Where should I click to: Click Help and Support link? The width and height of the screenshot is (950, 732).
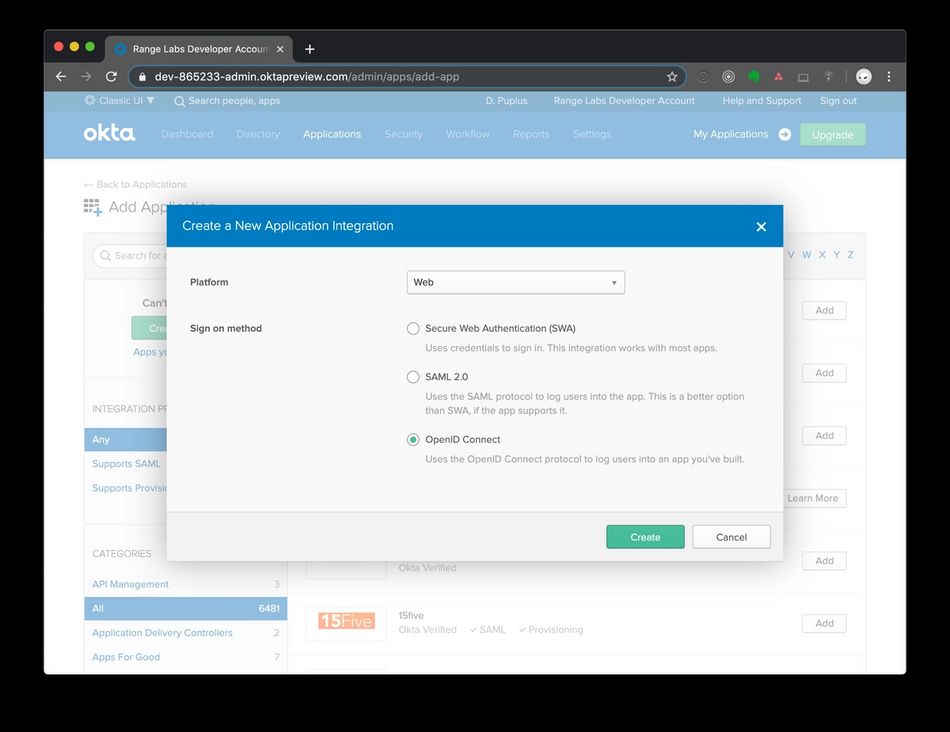click(762, 101)
